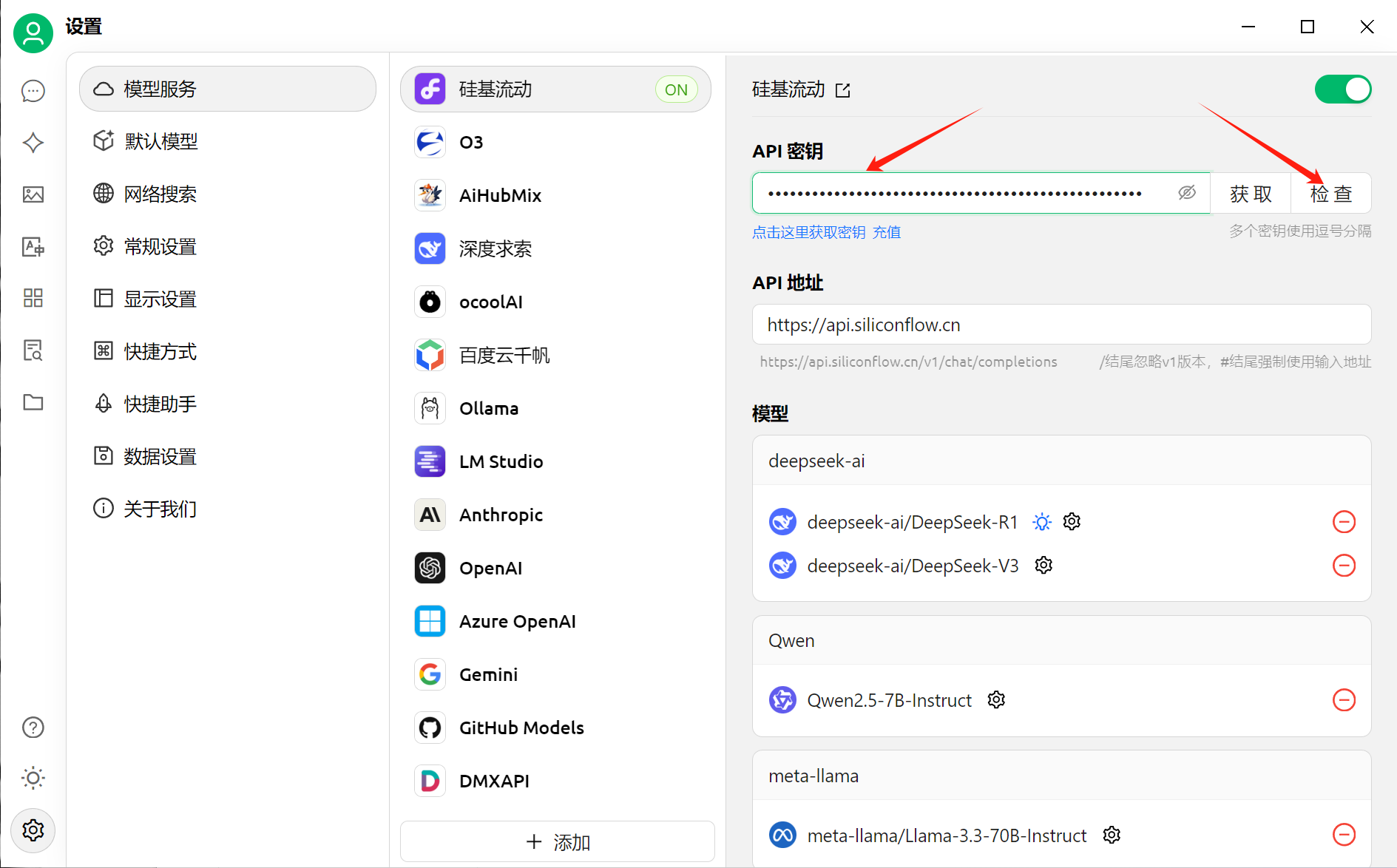Open settings gear for DeepSeek-V3 model
Image resolution: width=1397 pixels, height=868 pixels.
pyautogui.click(x=1043, y=565)
